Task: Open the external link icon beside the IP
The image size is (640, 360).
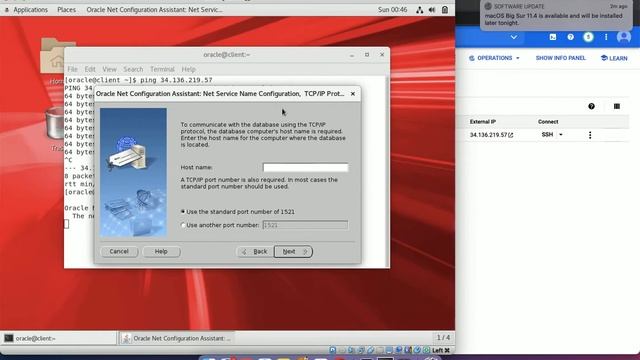Action: click(x=511, y=135)
